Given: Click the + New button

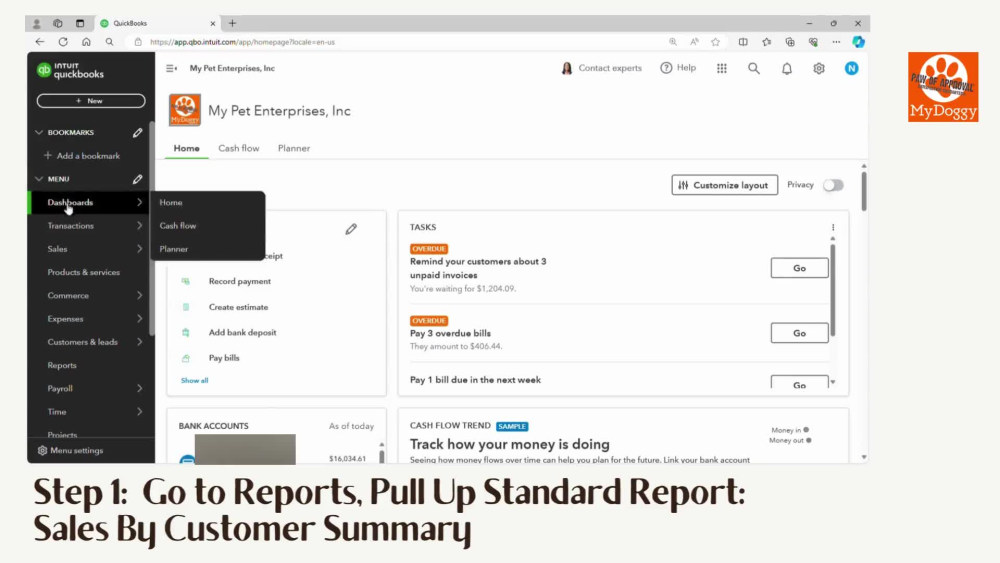Looking at the screenshot, I should (x=91, y=101).
